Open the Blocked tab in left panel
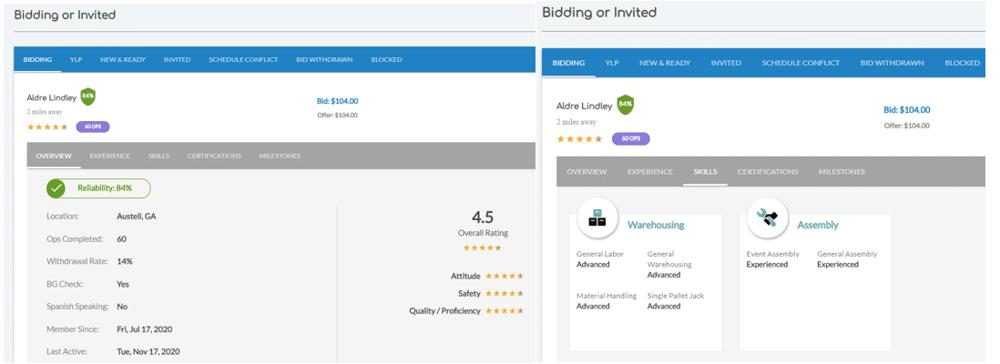This screenshot has height=364, width=1000. [x=386, y=59]
